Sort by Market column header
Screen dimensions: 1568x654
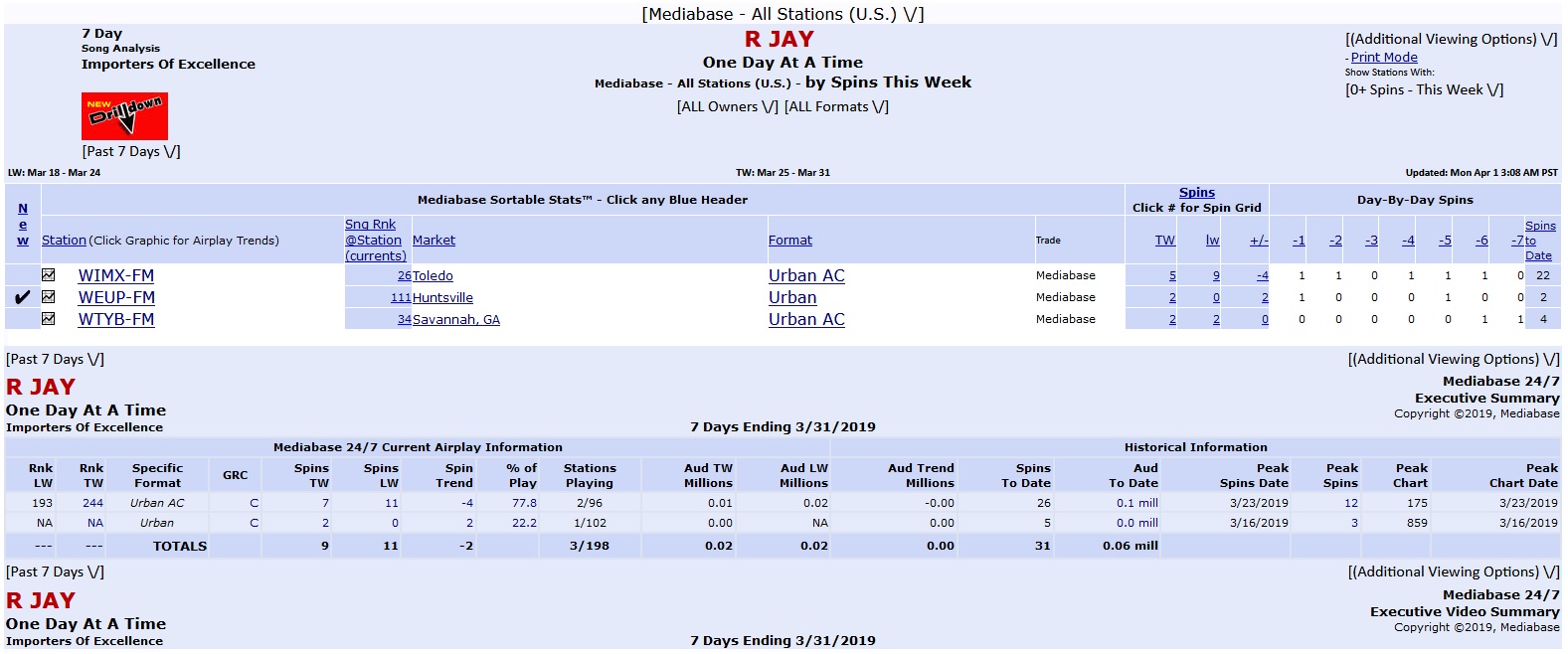[434, 240]
